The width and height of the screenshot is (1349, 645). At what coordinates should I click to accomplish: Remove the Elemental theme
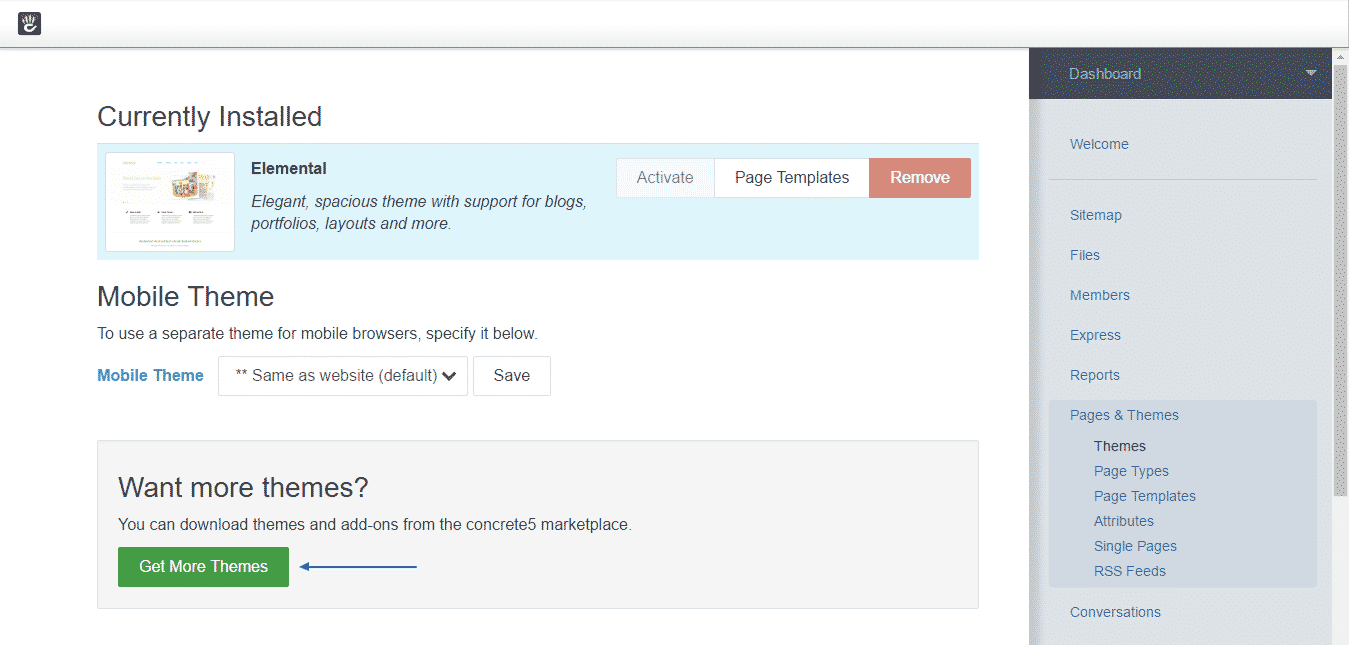tap(919, 178)
